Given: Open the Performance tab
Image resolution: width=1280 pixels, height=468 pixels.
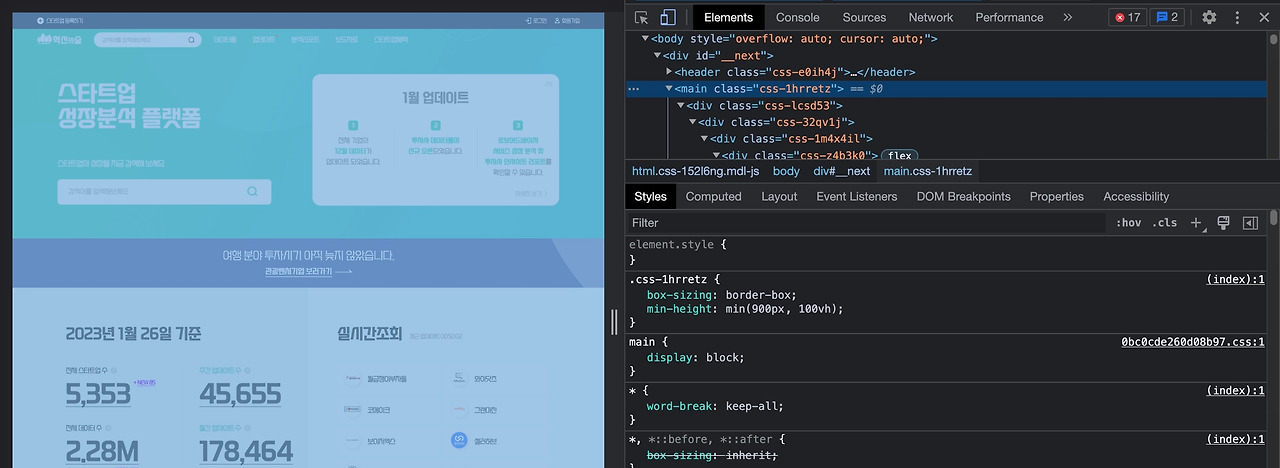Looking at the screenshot, I should point(1009,17).
